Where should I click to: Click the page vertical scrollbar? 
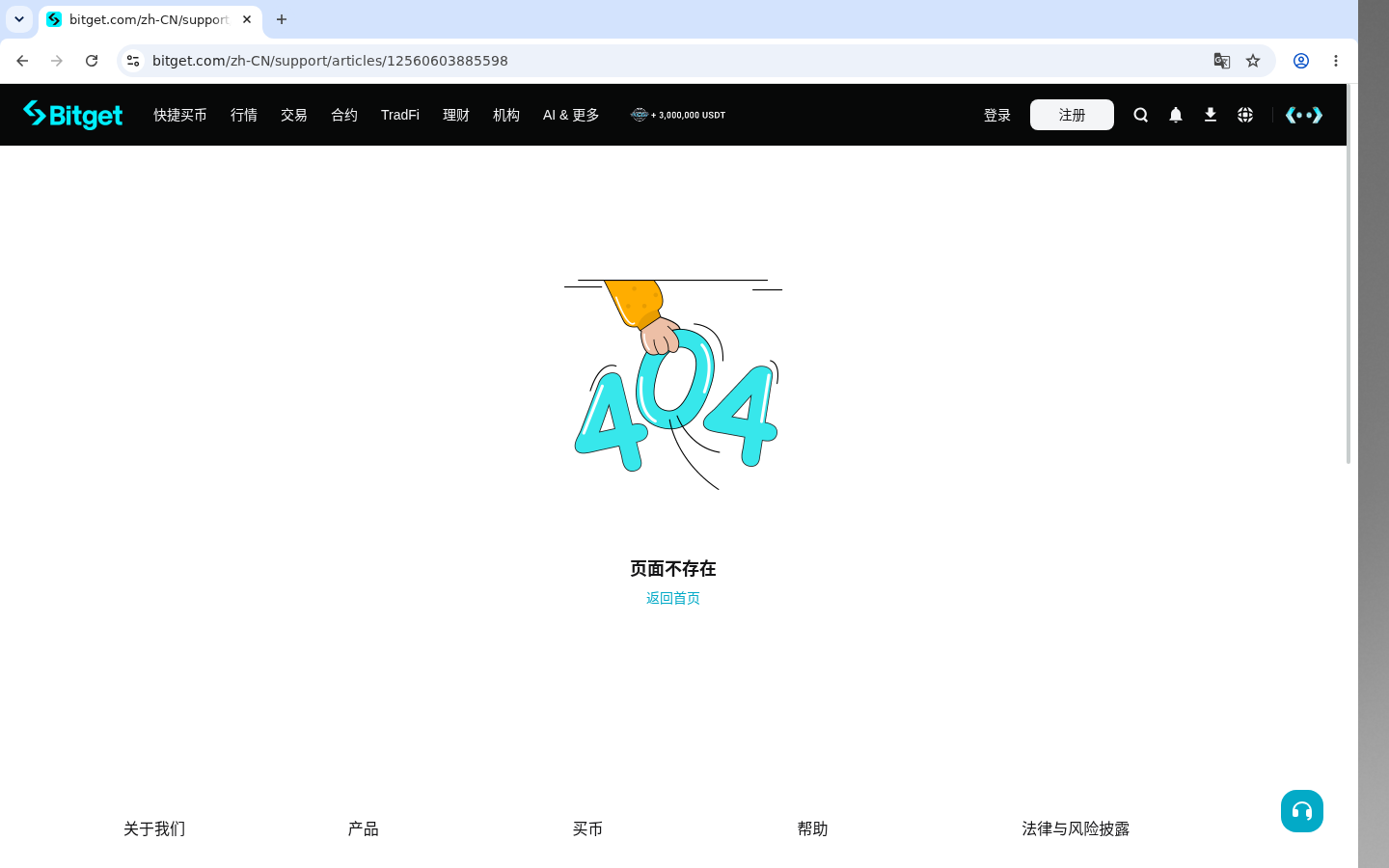click(1348, 274)
